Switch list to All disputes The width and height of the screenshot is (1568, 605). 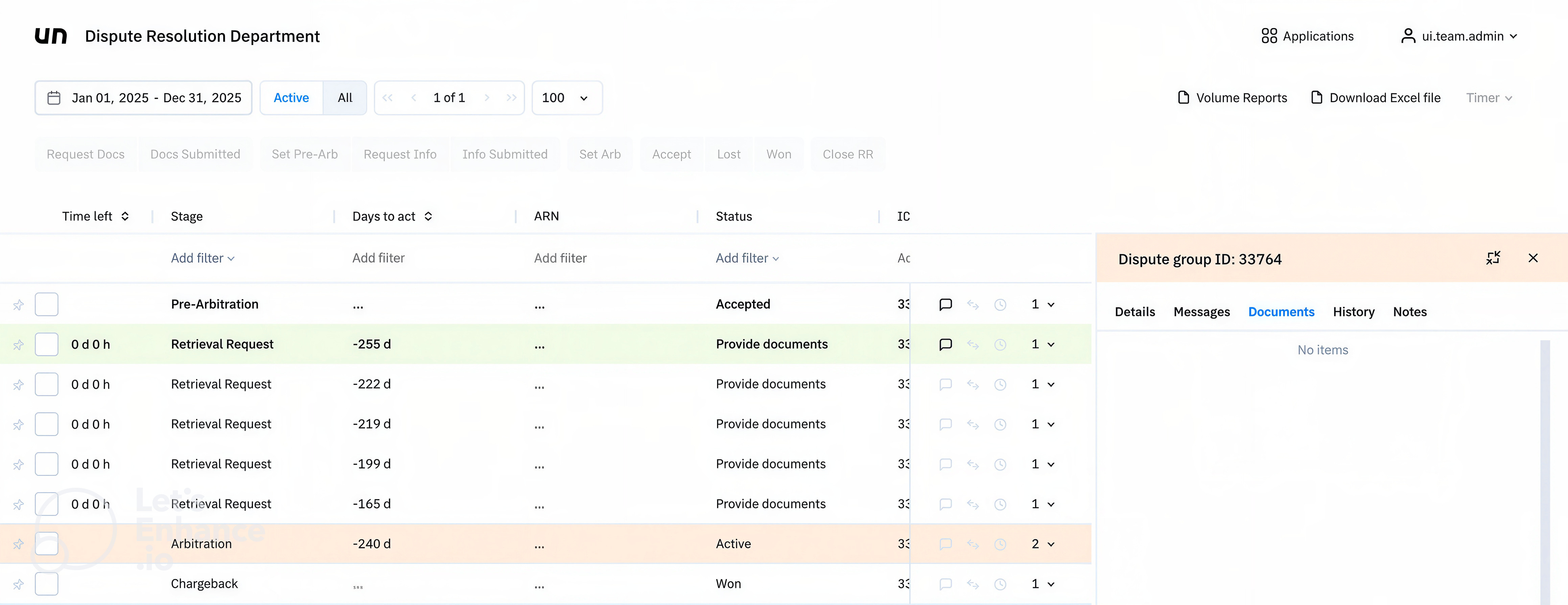point(345,98)
